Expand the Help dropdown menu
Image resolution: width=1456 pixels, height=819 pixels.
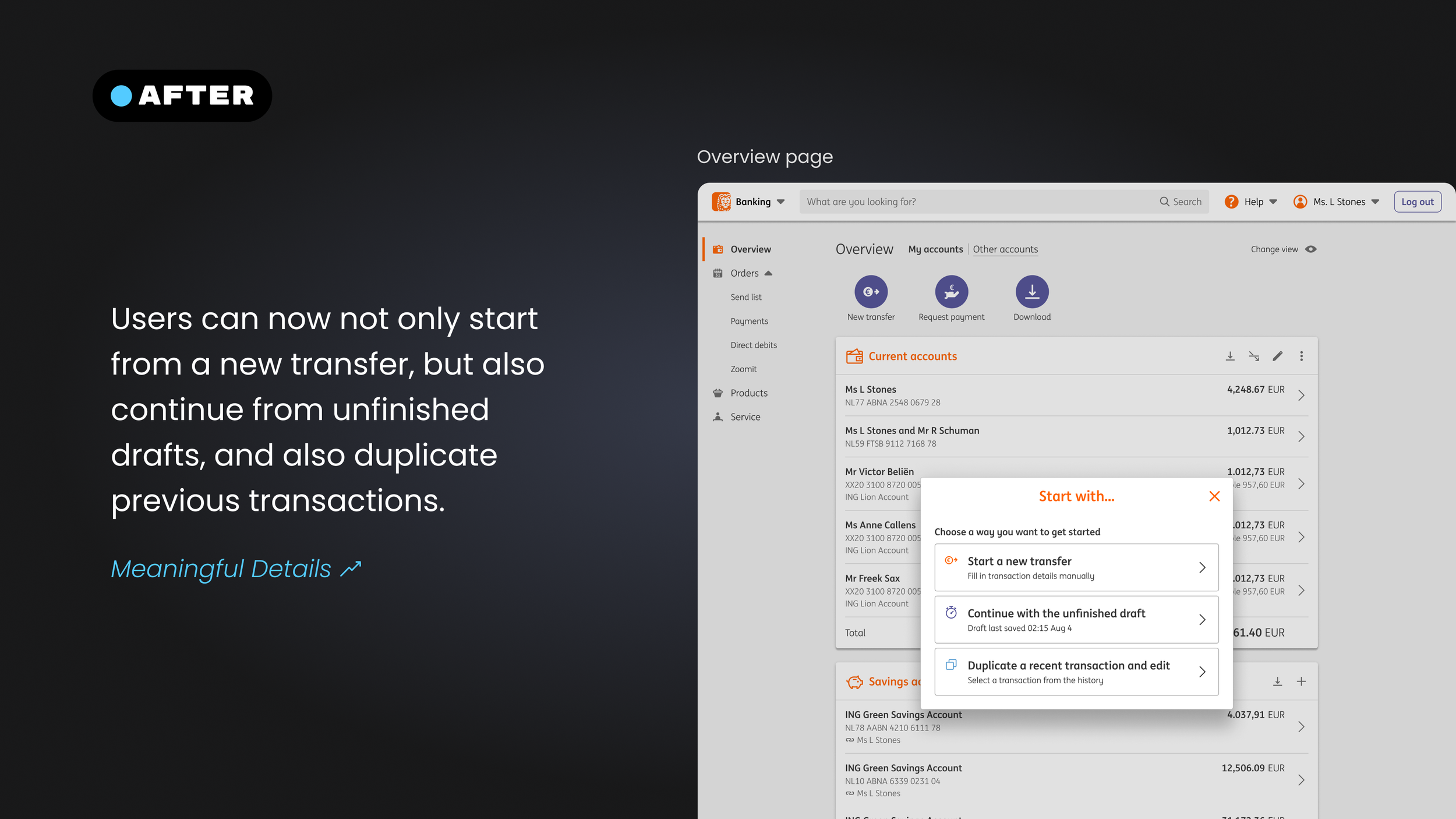pyautogui.click(x=1260, y=202)
